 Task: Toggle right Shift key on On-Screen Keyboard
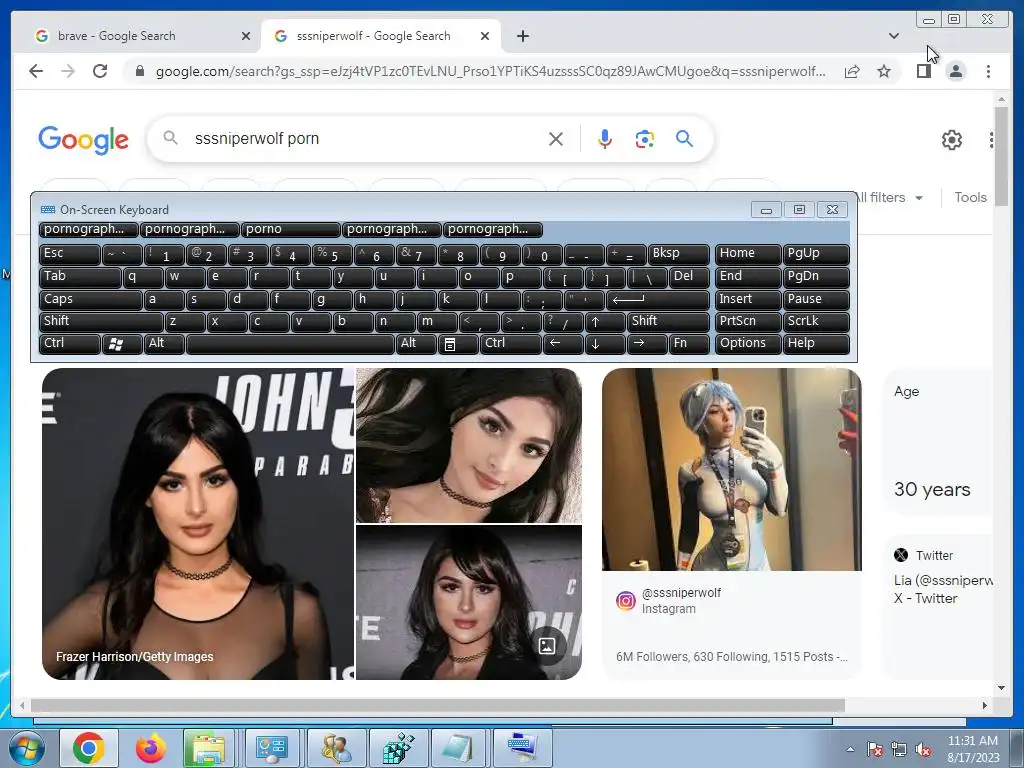pyautogui.click(x=668, y=322)
